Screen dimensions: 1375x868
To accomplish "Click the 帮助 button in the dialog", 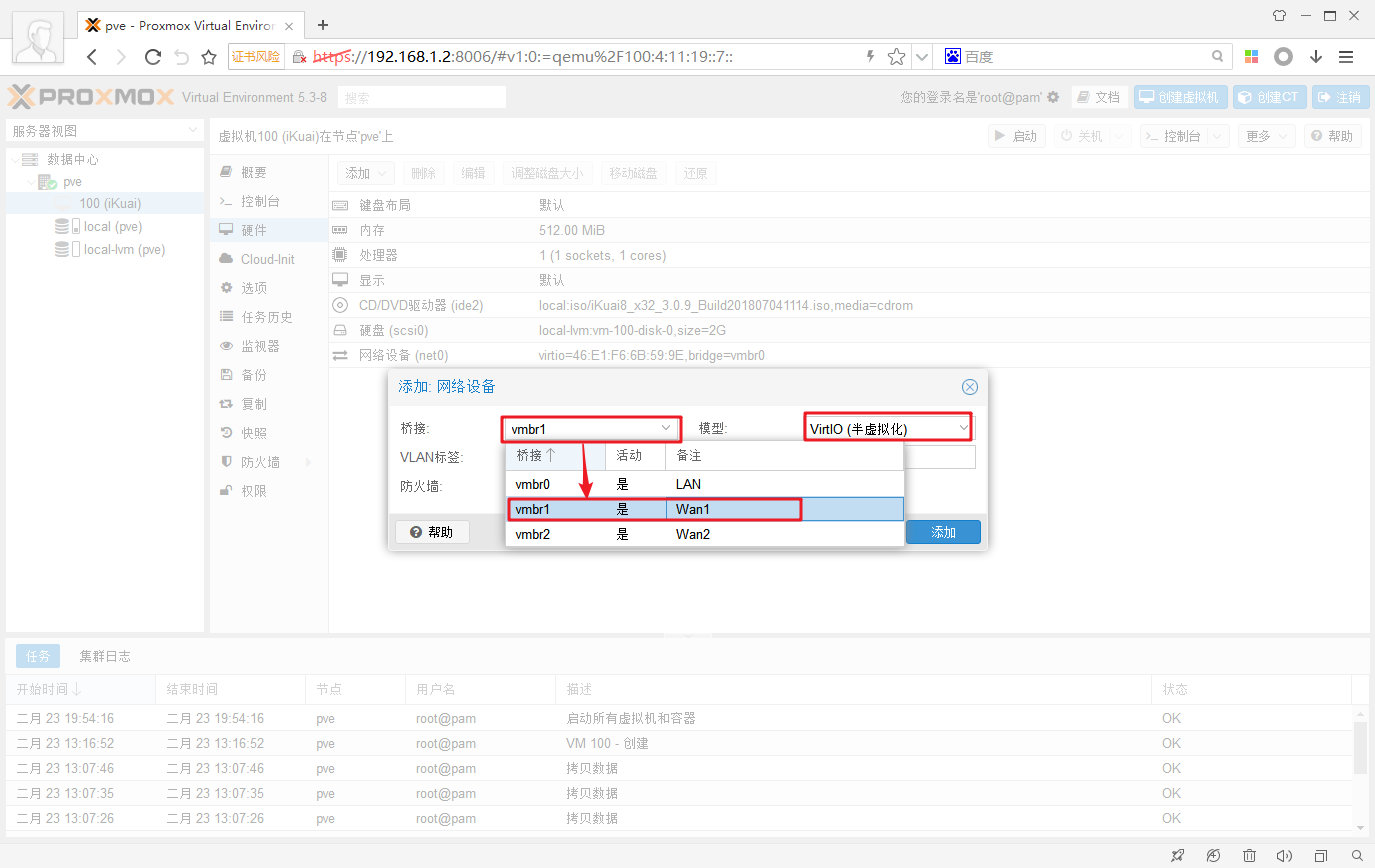I will (x=432, y=532).
